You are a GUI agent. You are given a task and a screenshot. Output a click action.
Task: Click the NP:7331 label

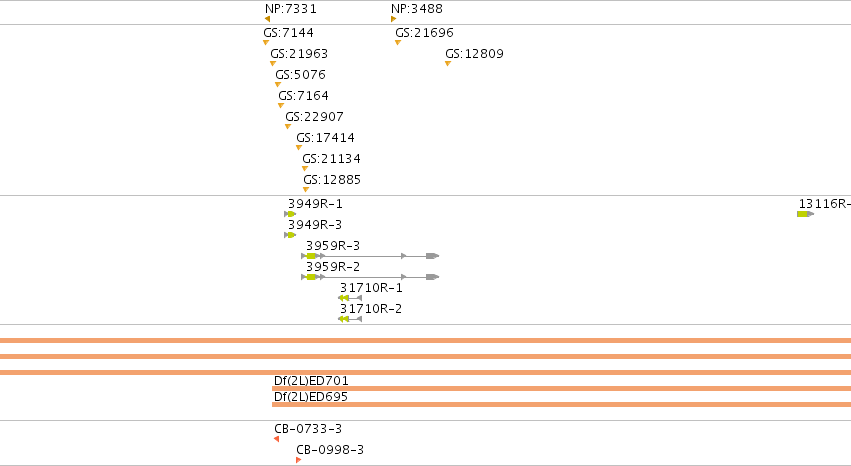point(291,9)
